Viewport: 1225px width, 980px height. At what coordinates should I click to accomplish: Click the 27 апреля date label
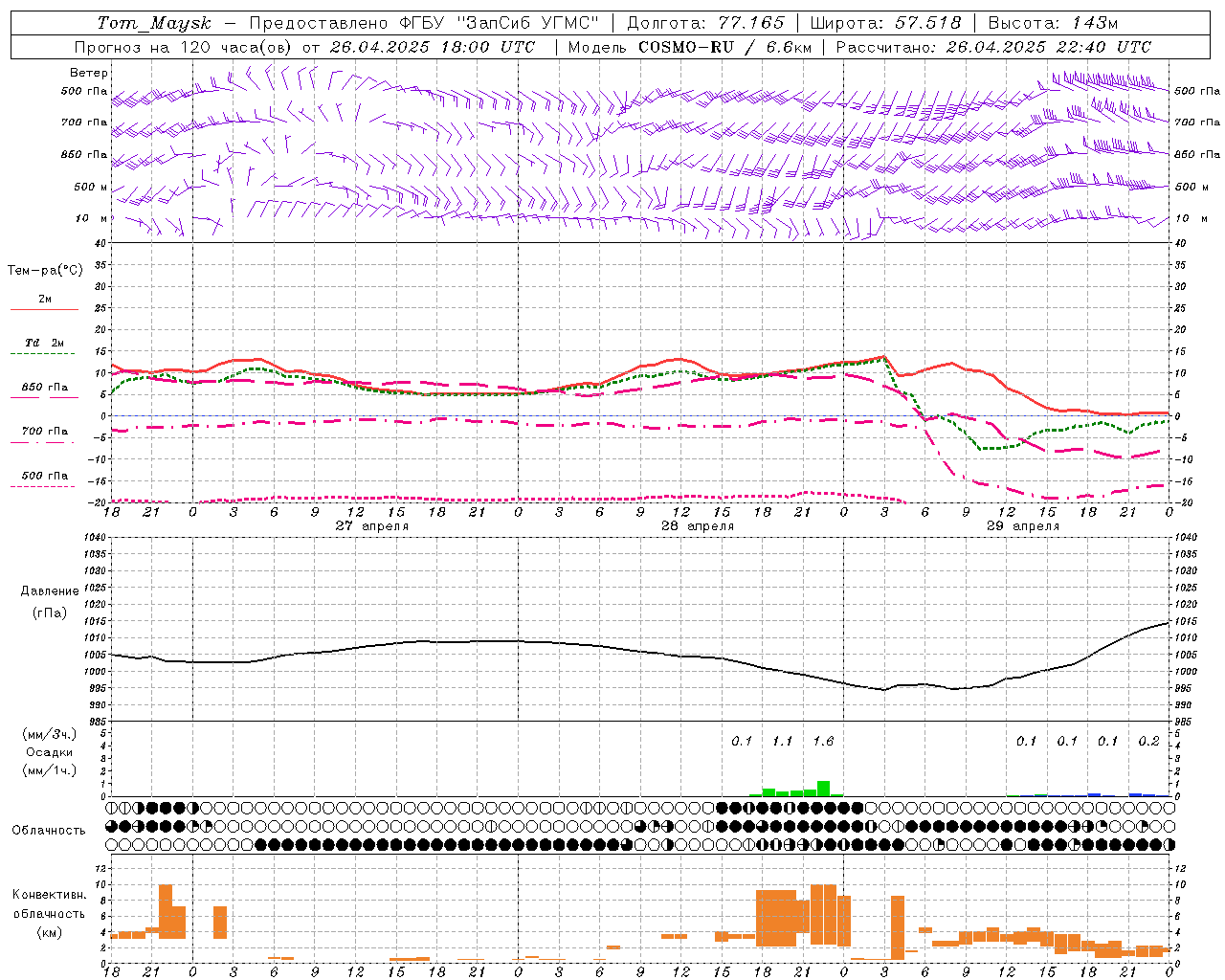click(x=371, y=526)
